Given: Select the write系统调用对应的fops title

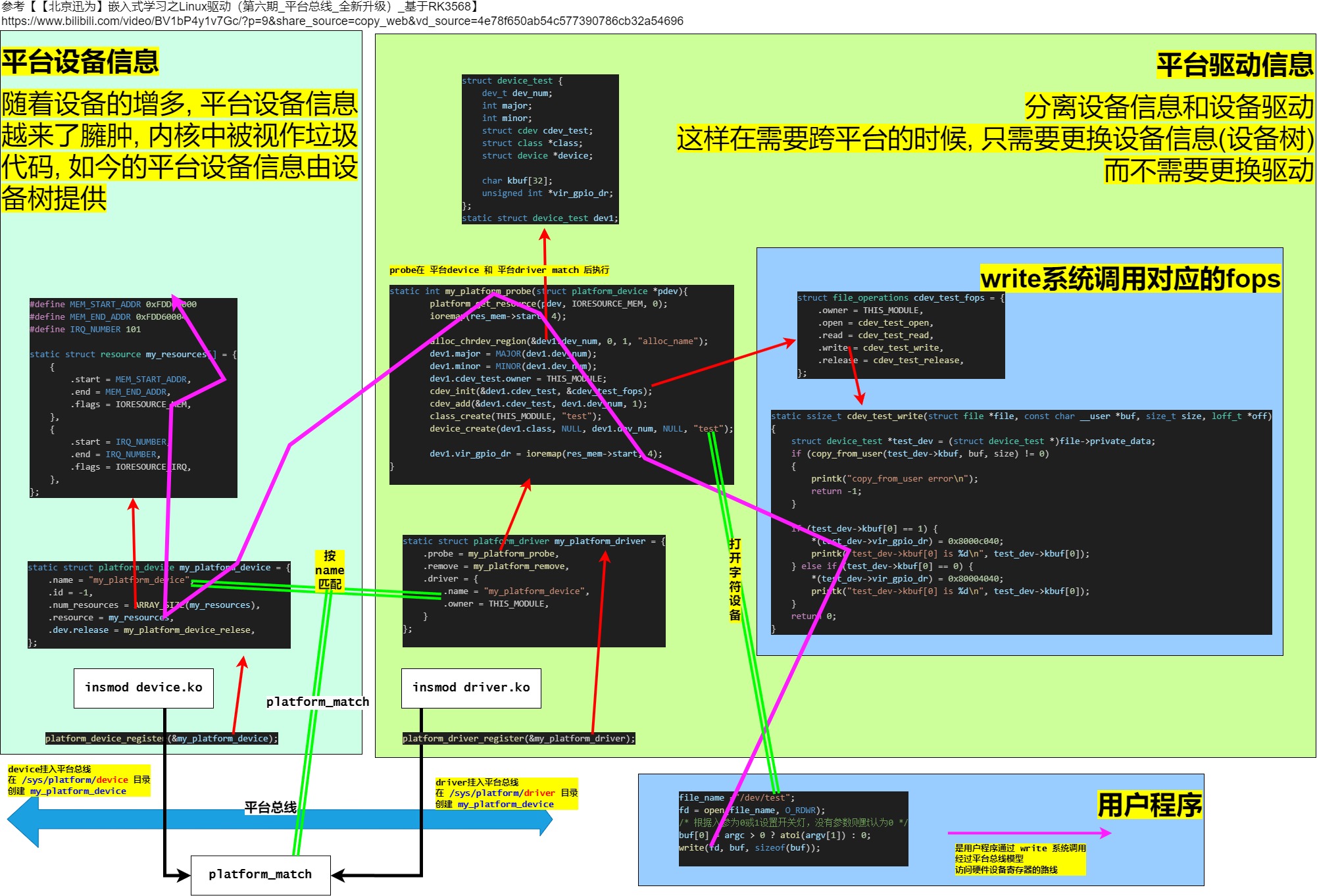Looking at the screenshot, I should click(1130, 279).
